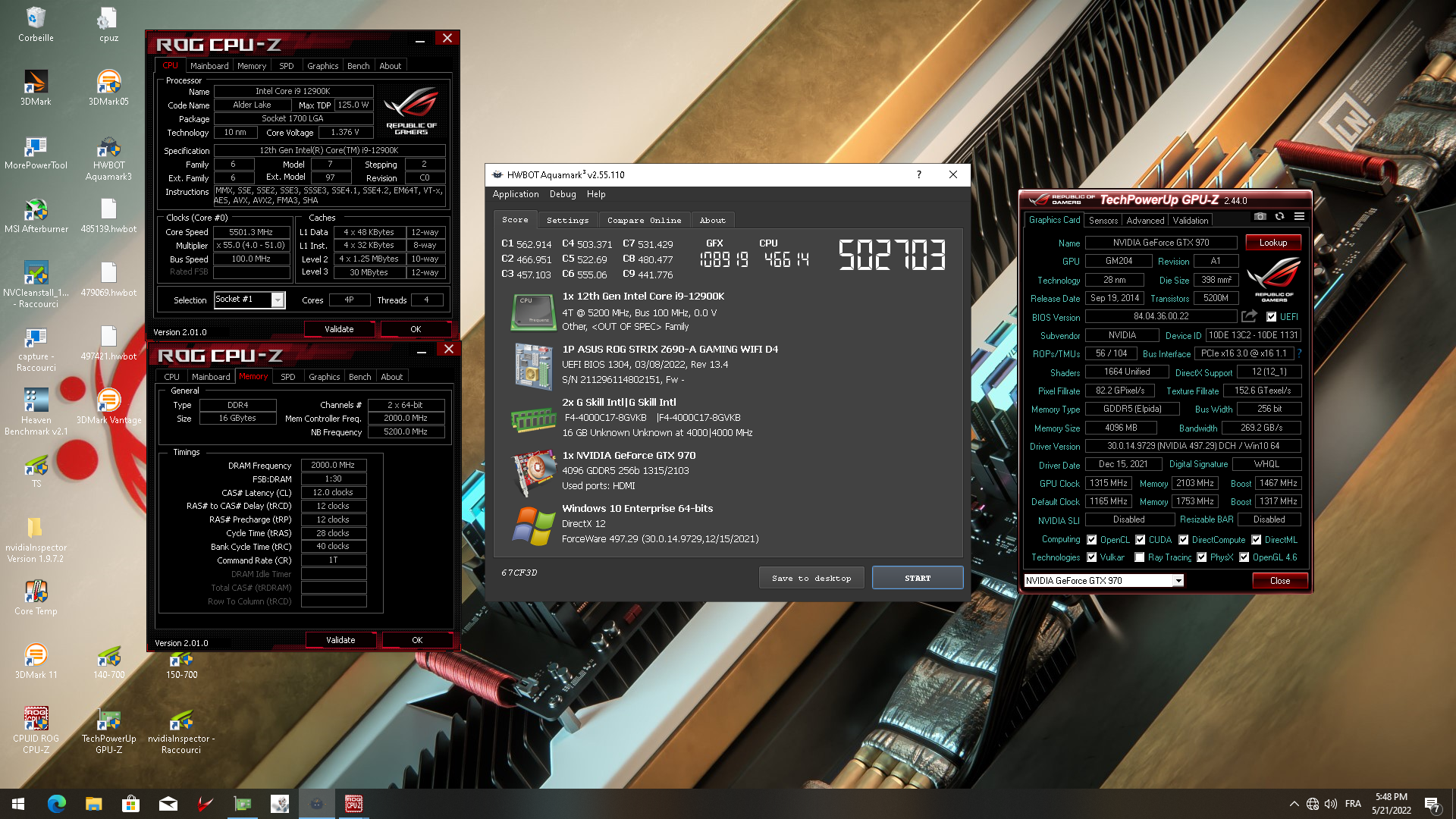Screen dimensions: 1456x819
Task: Click Validate in CPU-Z Memory window
Action: [340, 640]
